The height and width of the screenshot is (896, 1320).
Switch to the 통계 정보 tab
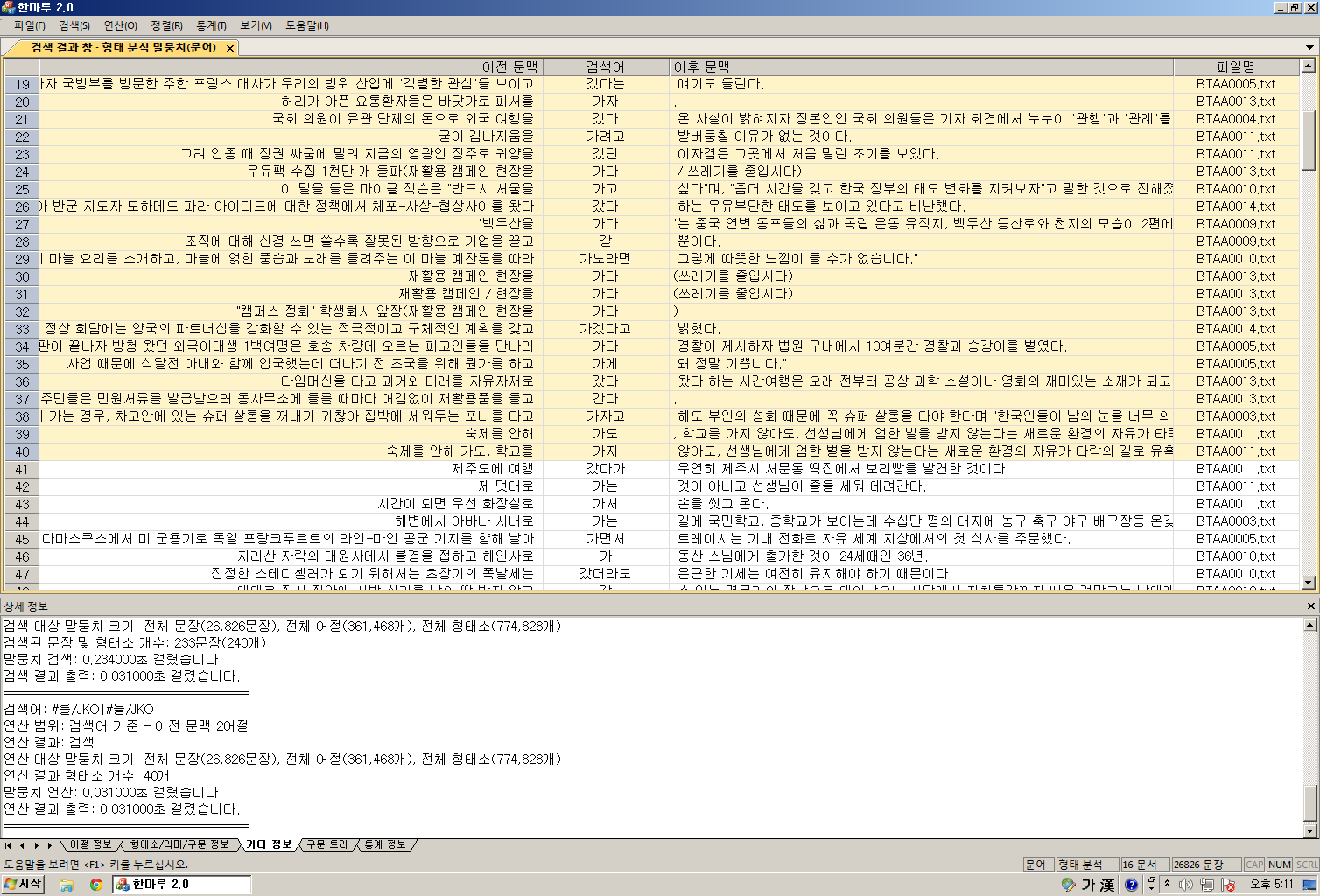click(x=385, y=844)
